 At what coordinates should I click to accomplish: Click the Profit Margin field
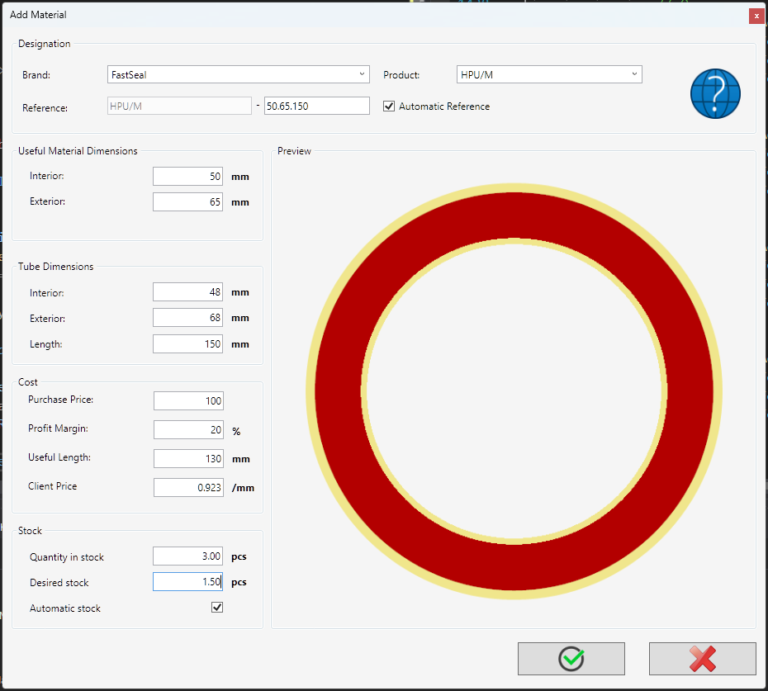click(189, 429)
